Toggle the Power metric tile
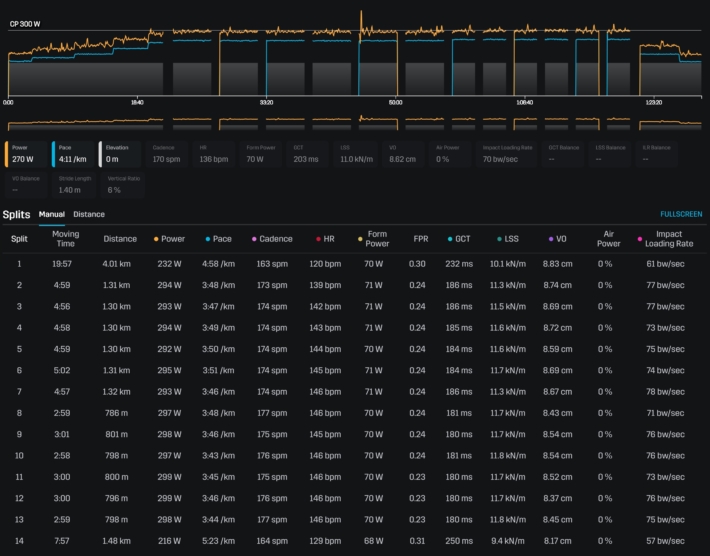Viewport: 710px width, 556px height. (24, 152)
